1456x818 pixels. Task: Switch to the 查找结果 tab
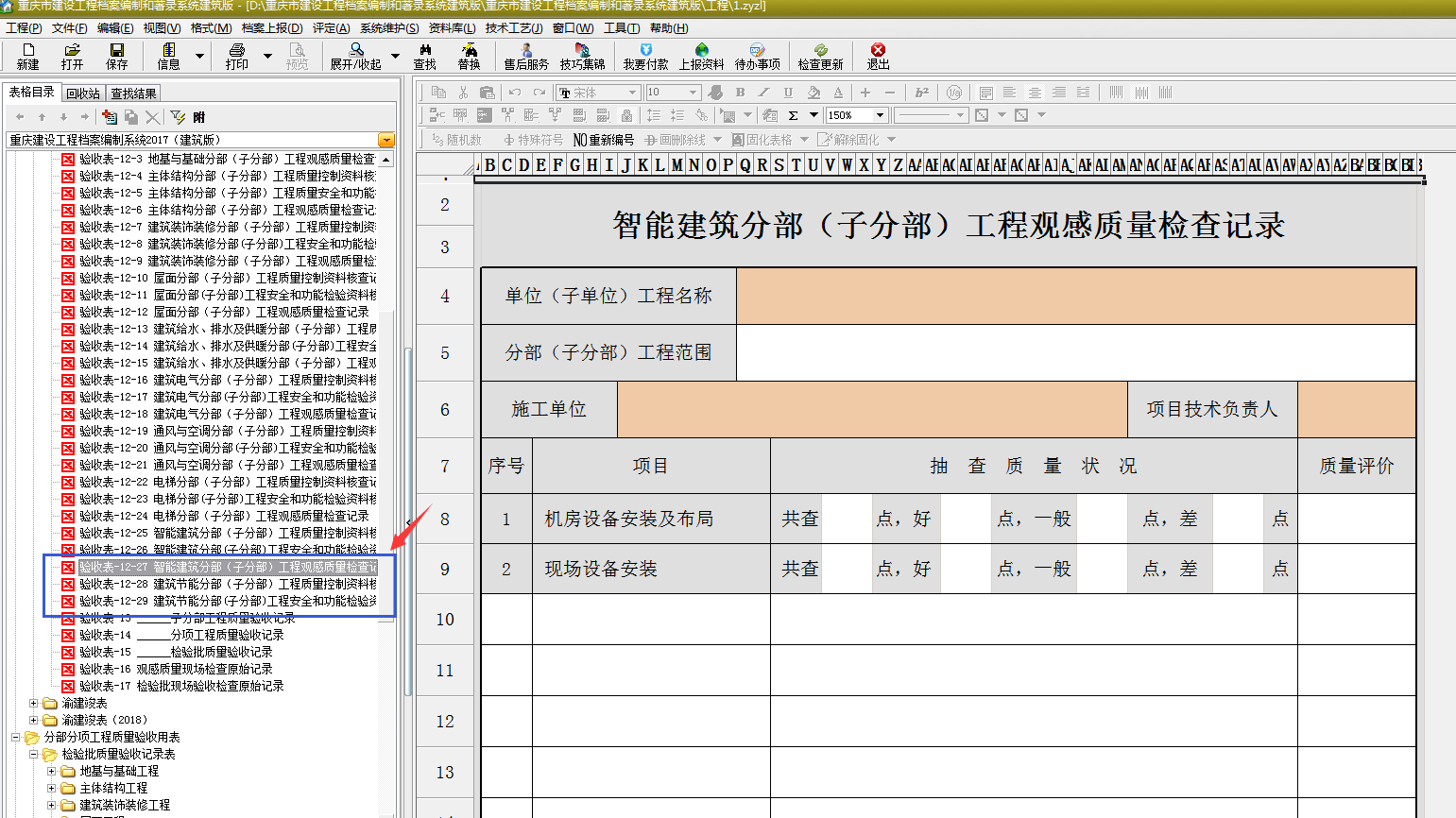[133, 94]
